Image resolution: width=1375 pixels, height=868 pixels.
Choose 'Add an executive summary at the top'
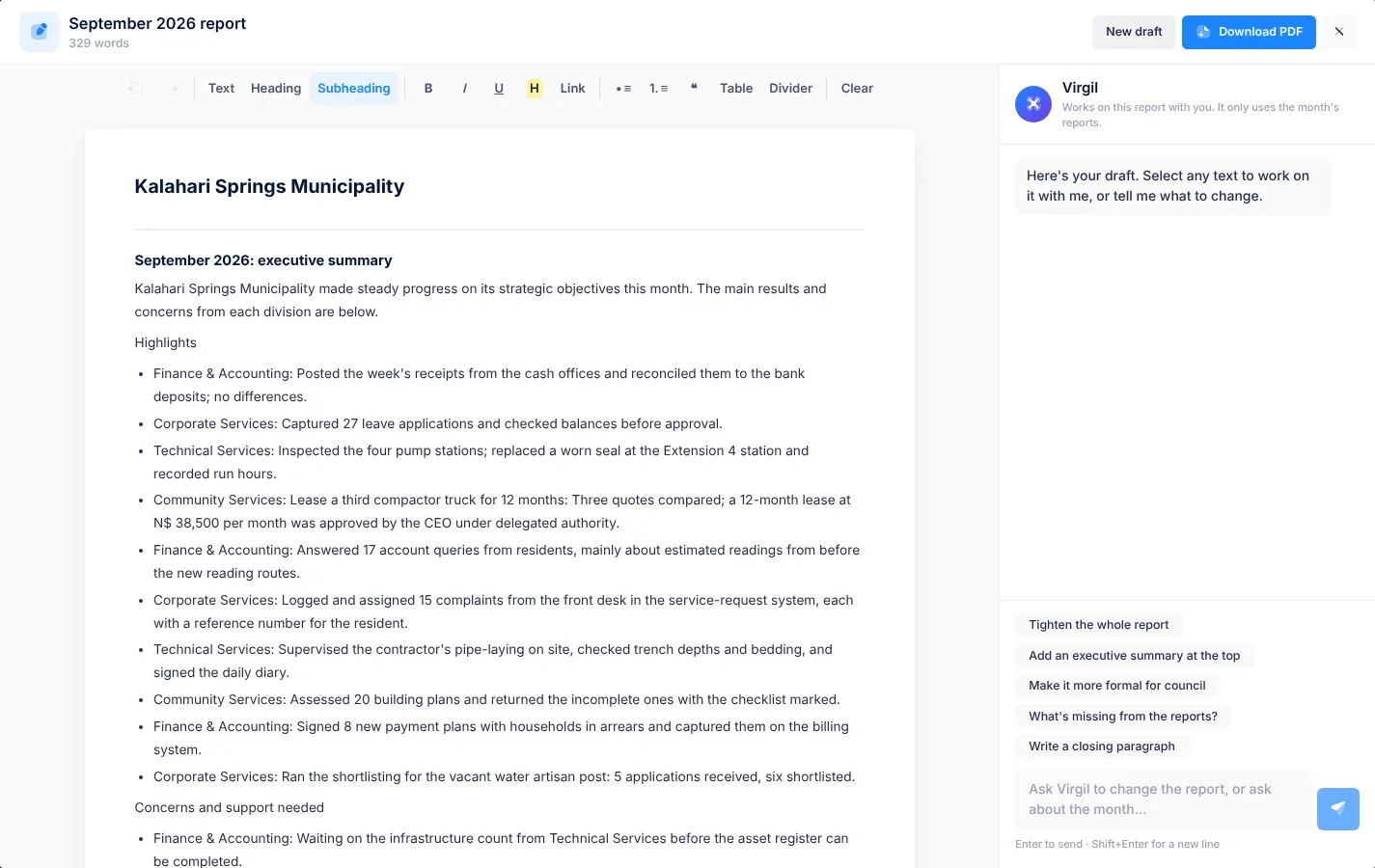click(1134, 656)
